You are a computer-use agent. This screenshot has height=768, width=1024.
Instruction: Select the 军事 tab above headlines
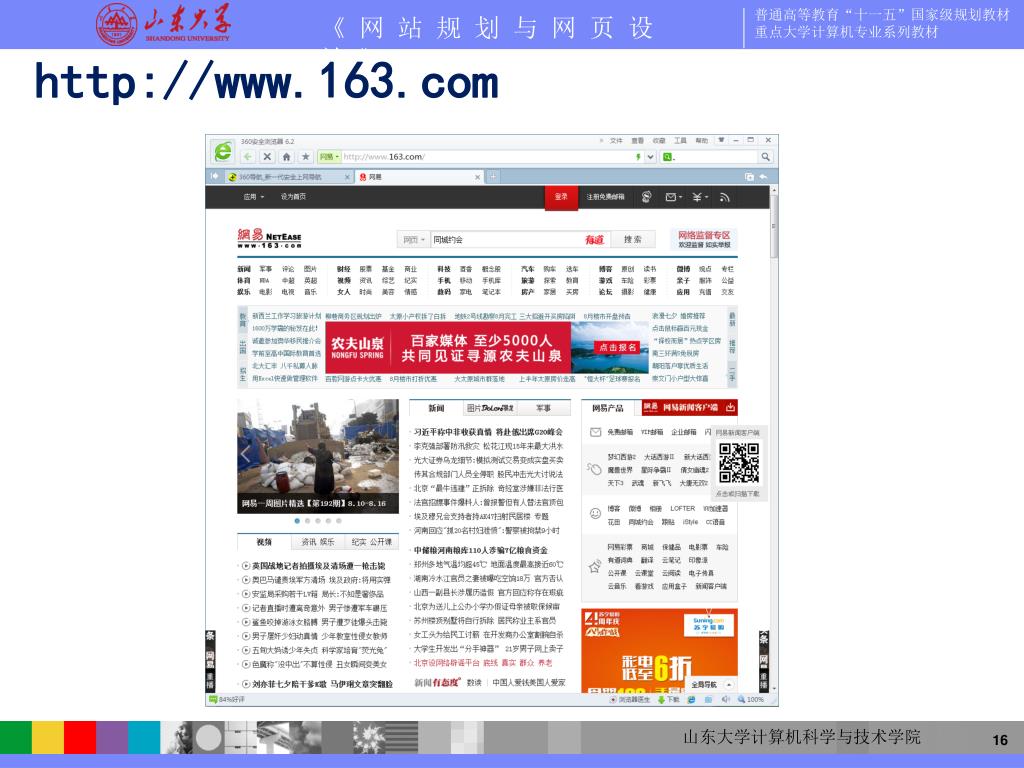tap(543, 408)
